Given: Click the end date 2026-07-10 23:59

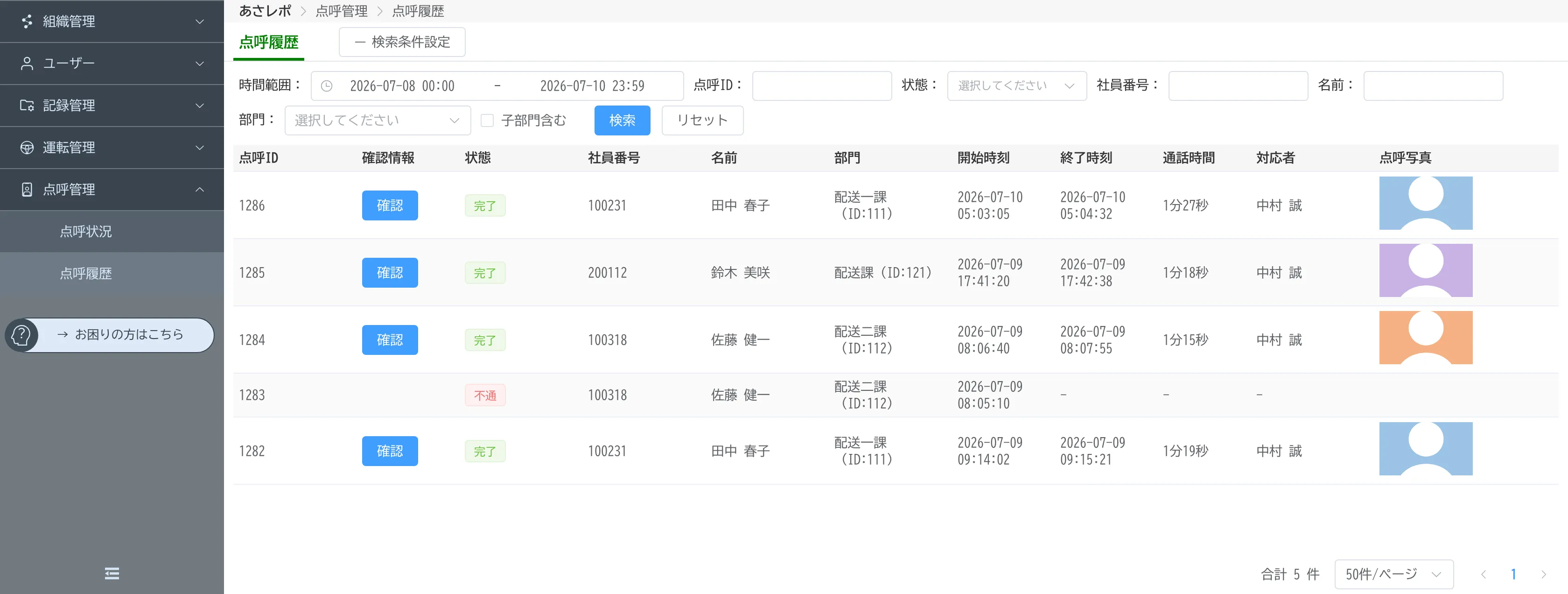Looking at the screenshot, I should click(x=592, y=86).
